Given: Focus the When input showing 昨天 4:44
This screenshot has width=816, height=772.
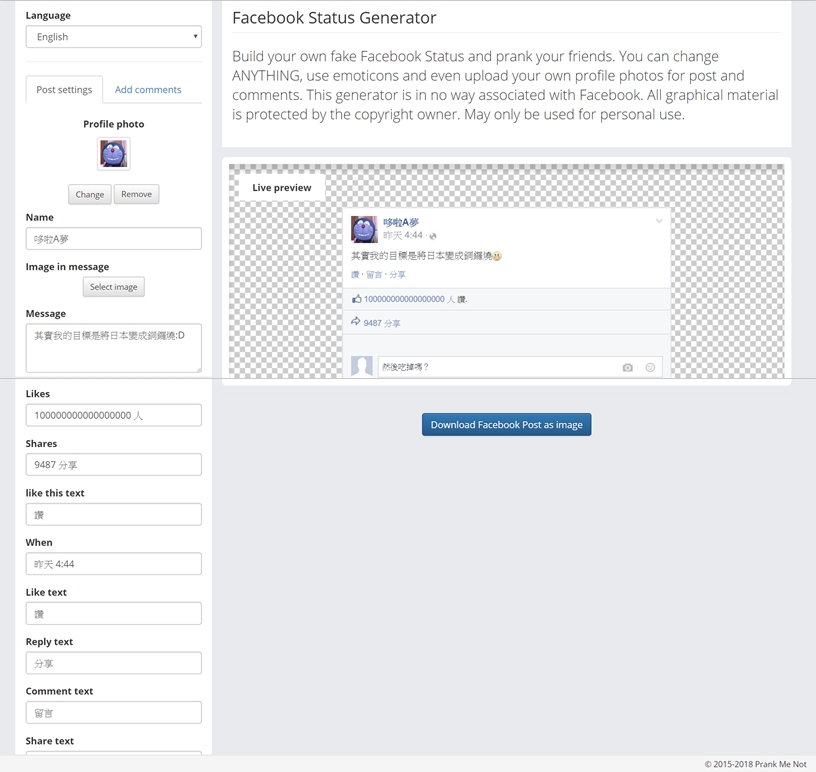Looking at the screenshot, I should (113, 564).
